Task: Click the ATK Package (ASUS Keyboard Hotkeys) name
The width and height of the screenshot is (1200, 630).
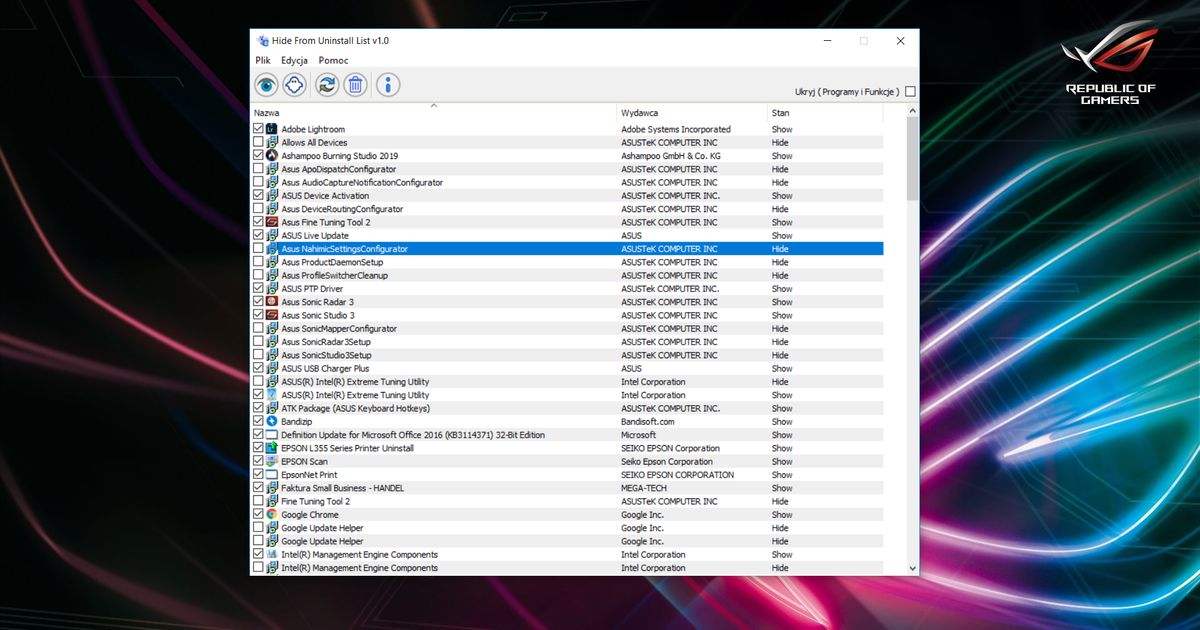Action: point(356,408)
